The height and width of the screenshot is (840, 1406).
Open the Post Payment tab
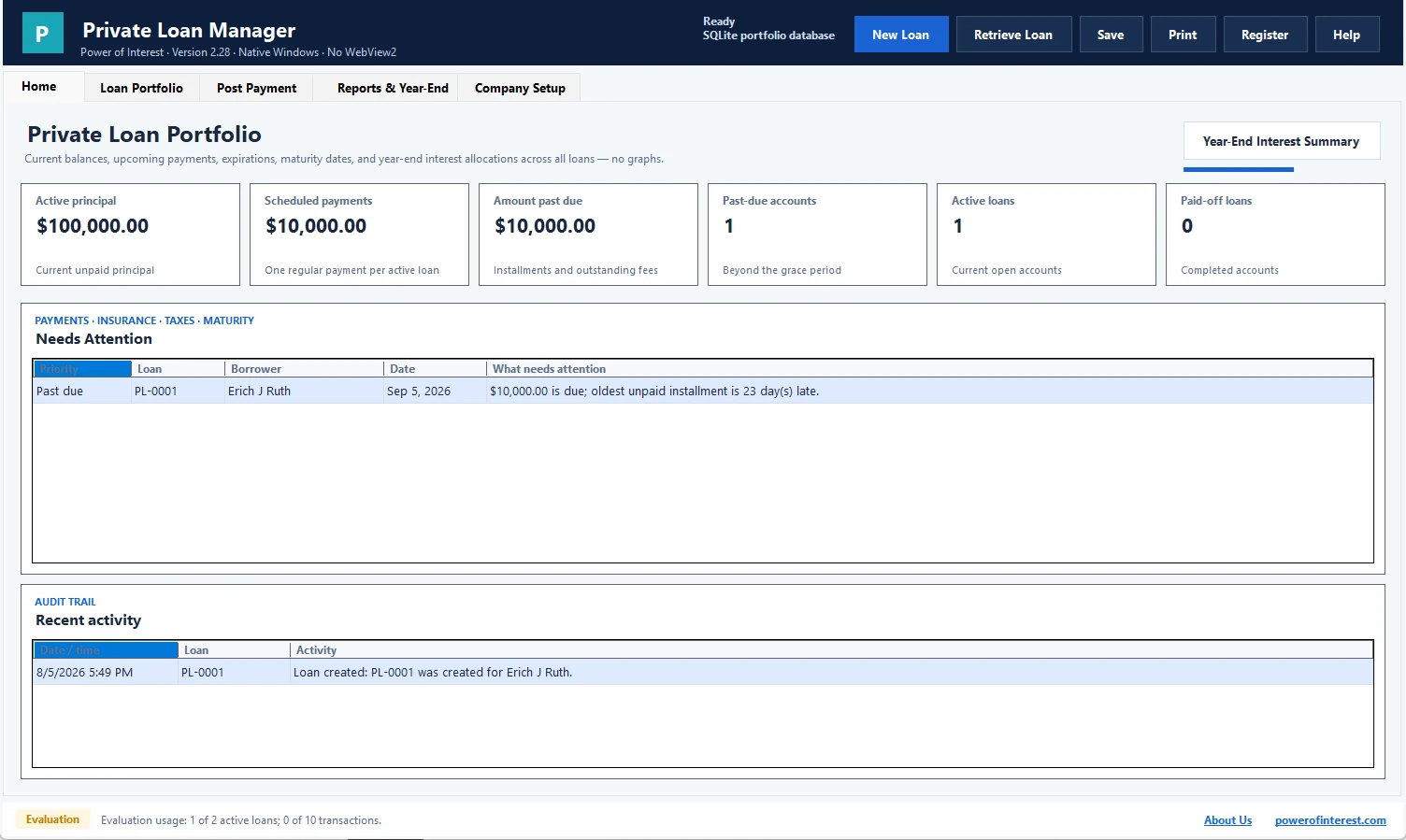[x=257, y=88]
